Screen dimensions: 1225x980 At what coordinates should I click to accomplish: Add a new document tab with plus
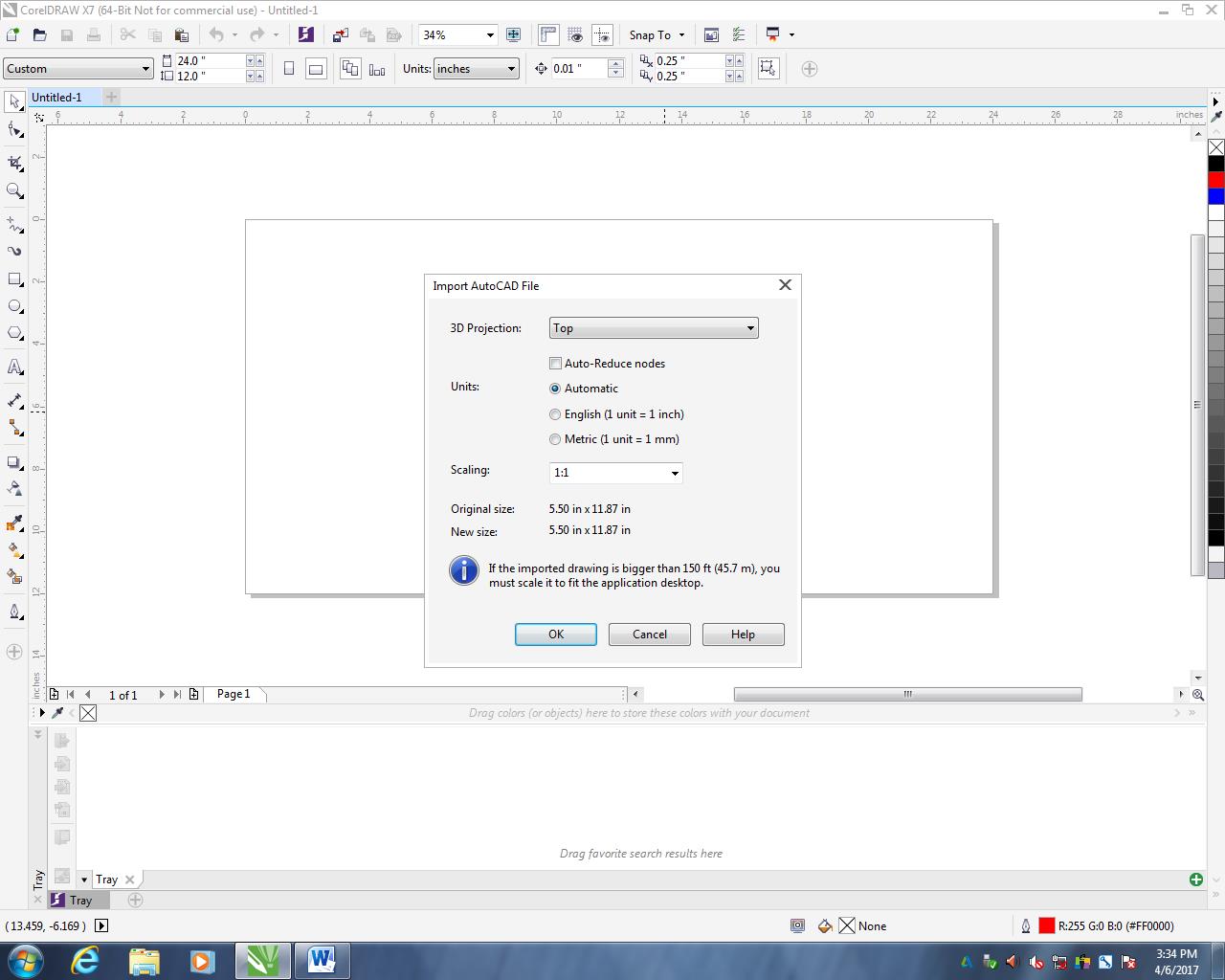[111, 97]
